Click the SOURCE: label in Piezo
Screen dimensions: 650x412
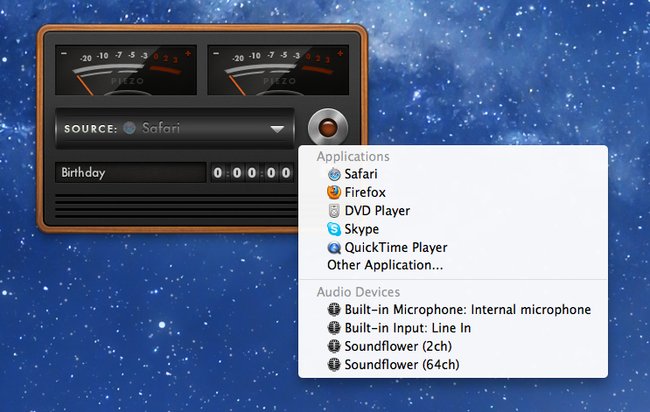[90, 129]
